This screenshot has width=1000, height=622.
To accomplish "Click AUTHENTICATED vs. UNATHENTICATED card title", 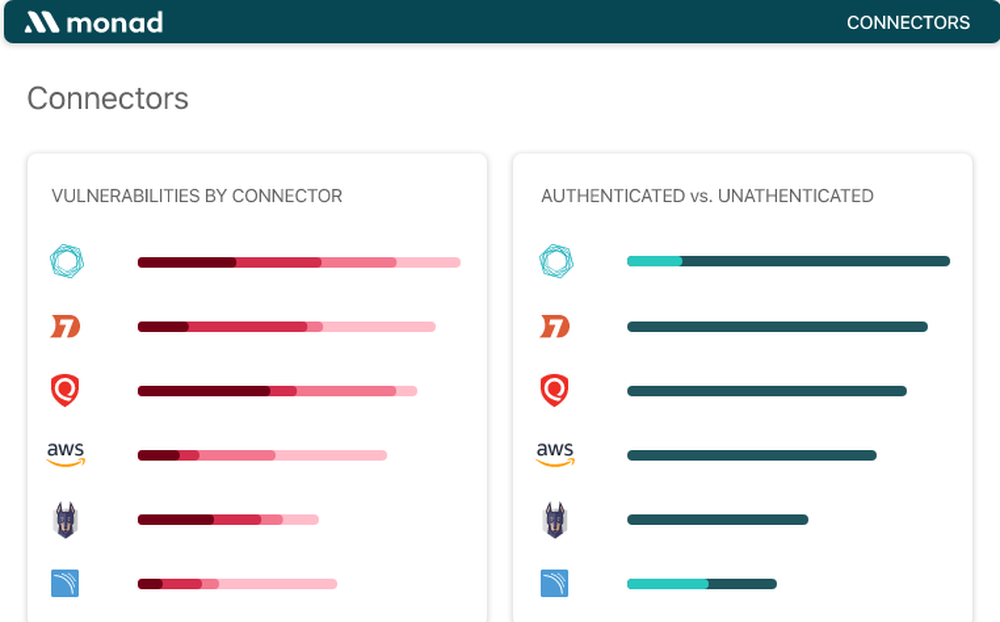I will pos(707,196).
